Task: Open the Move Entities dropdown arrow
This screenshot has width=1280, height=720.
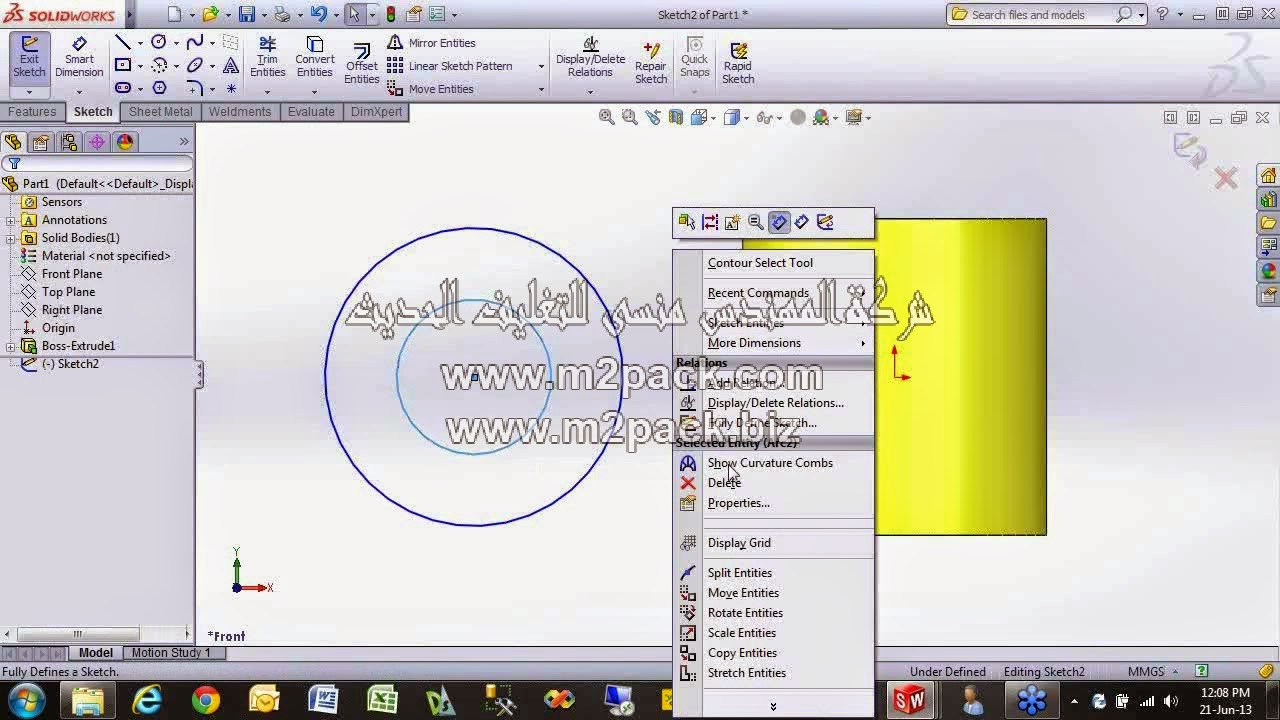Action: coord(541,89)
